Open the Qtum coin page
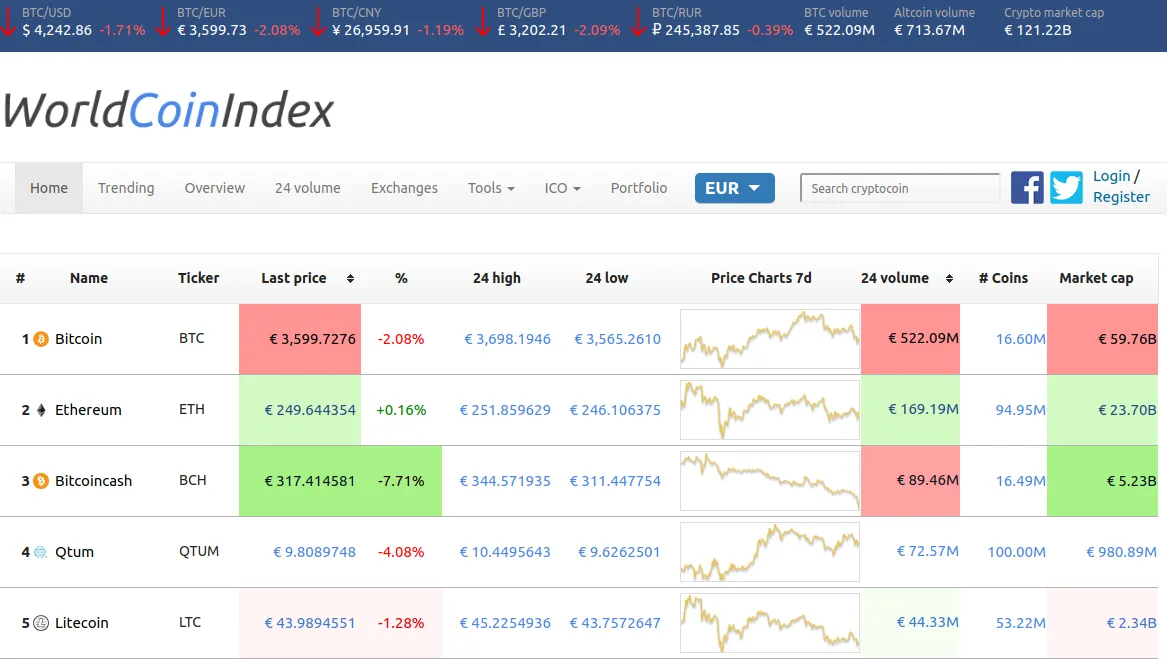Viewport: 1167px width, 659px height. pyautogui.click(x=74, y=553)
